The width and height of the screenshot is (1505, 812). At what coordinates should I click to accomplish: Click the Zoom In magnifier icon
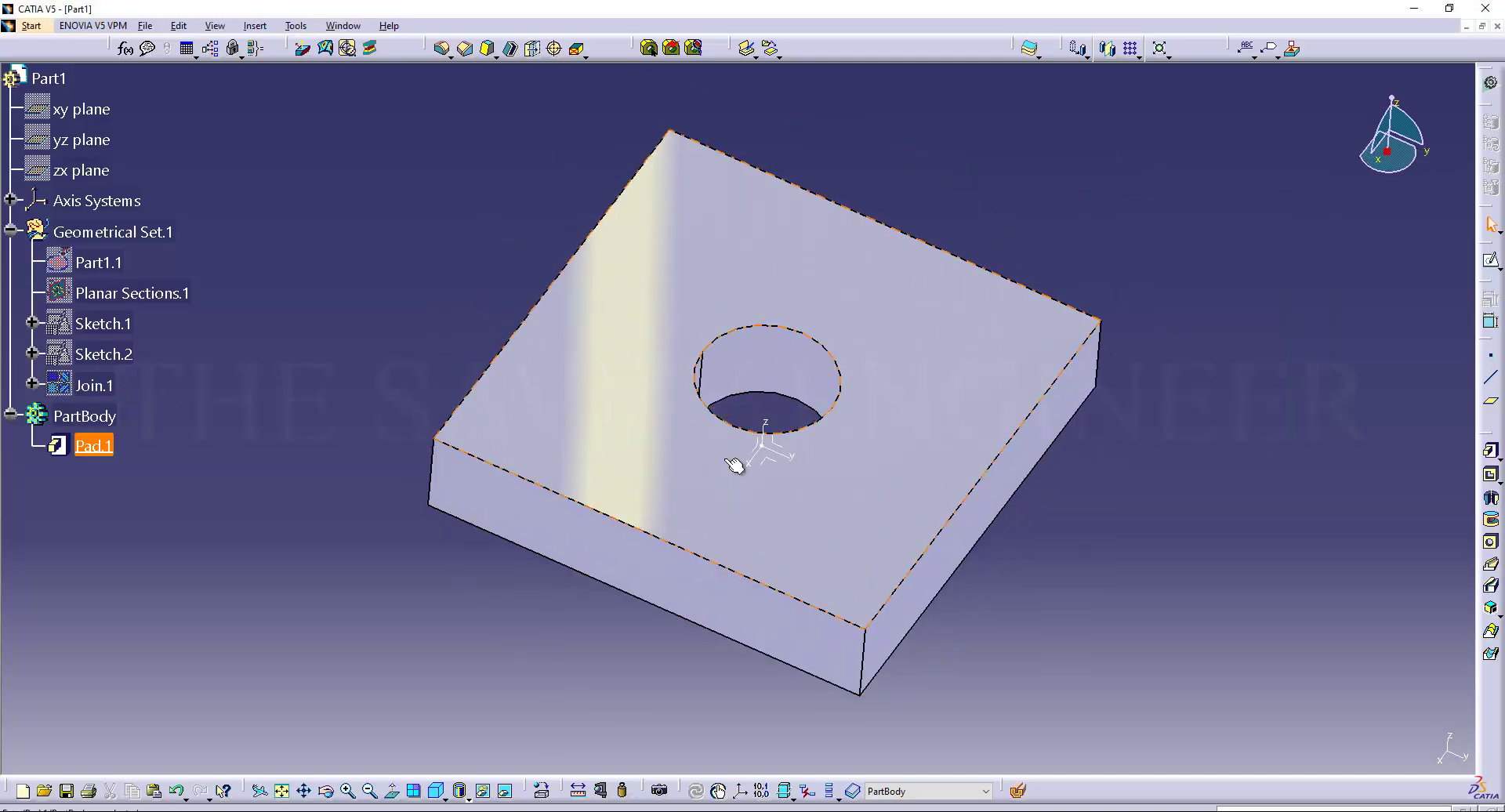(x=347, y=791)
